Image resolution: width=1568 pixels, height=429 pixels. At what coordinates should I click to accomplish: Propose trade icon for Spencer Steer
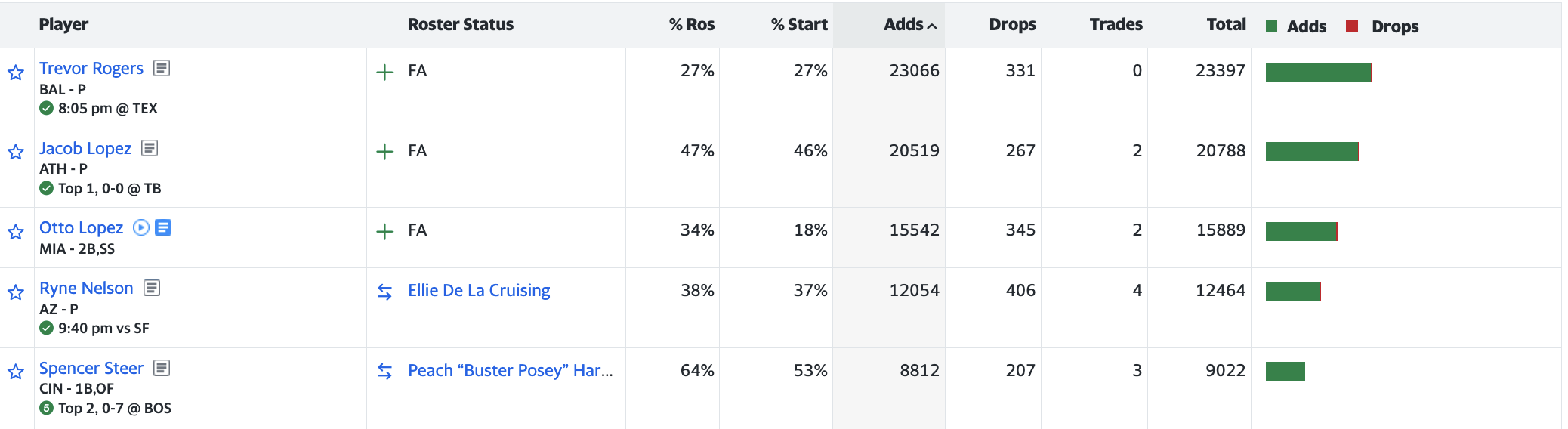pos(384,372)
